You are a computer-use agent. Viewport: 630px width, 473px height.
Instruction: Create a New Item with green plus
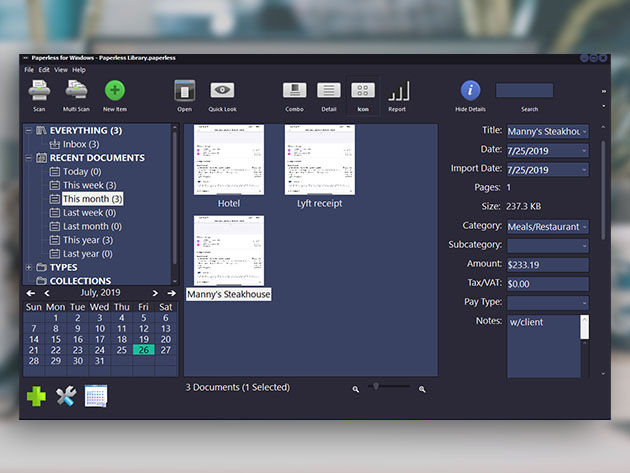(115, 90)
